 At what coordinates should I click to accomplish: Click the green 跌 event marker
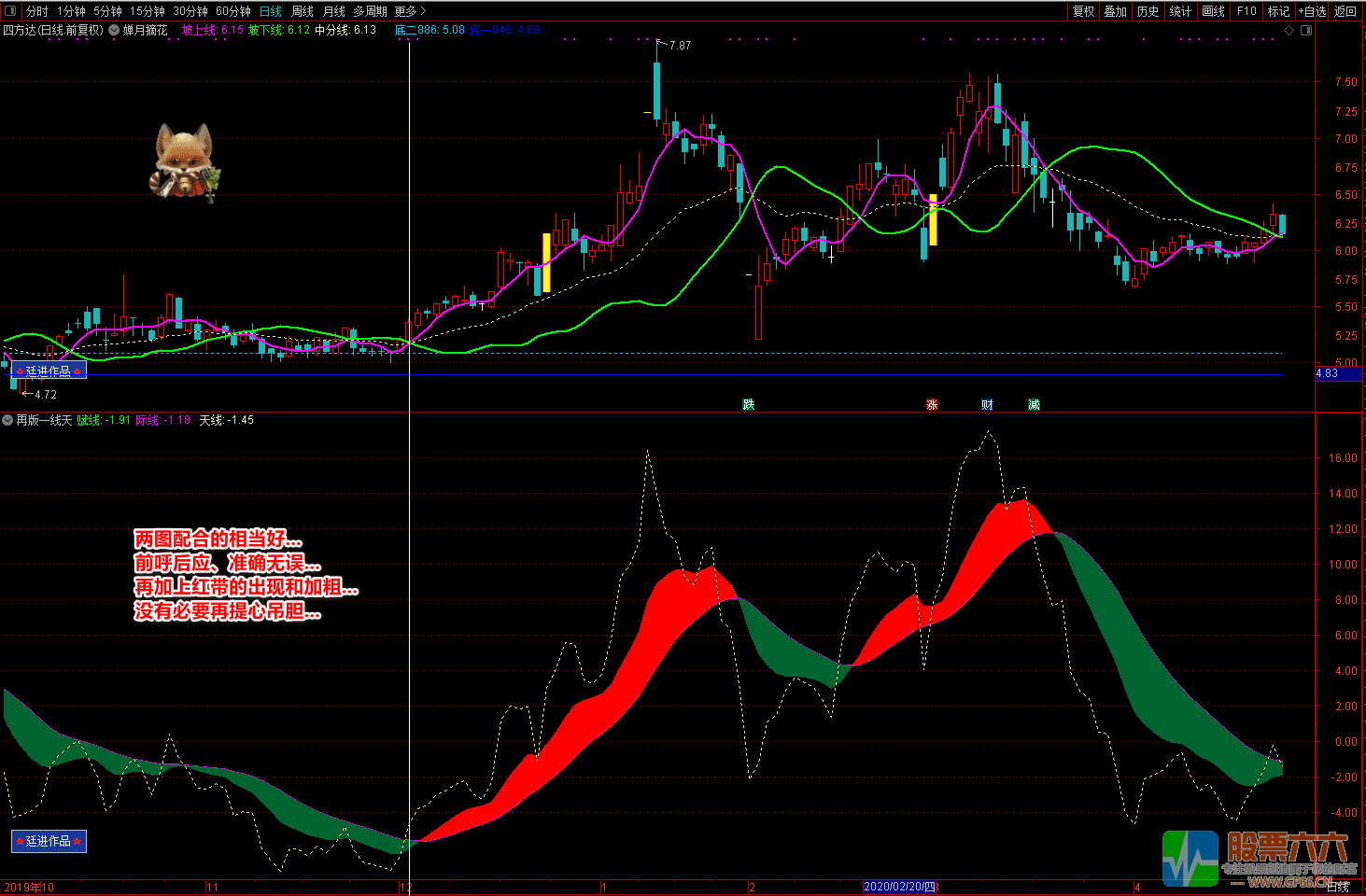point(748,404)
